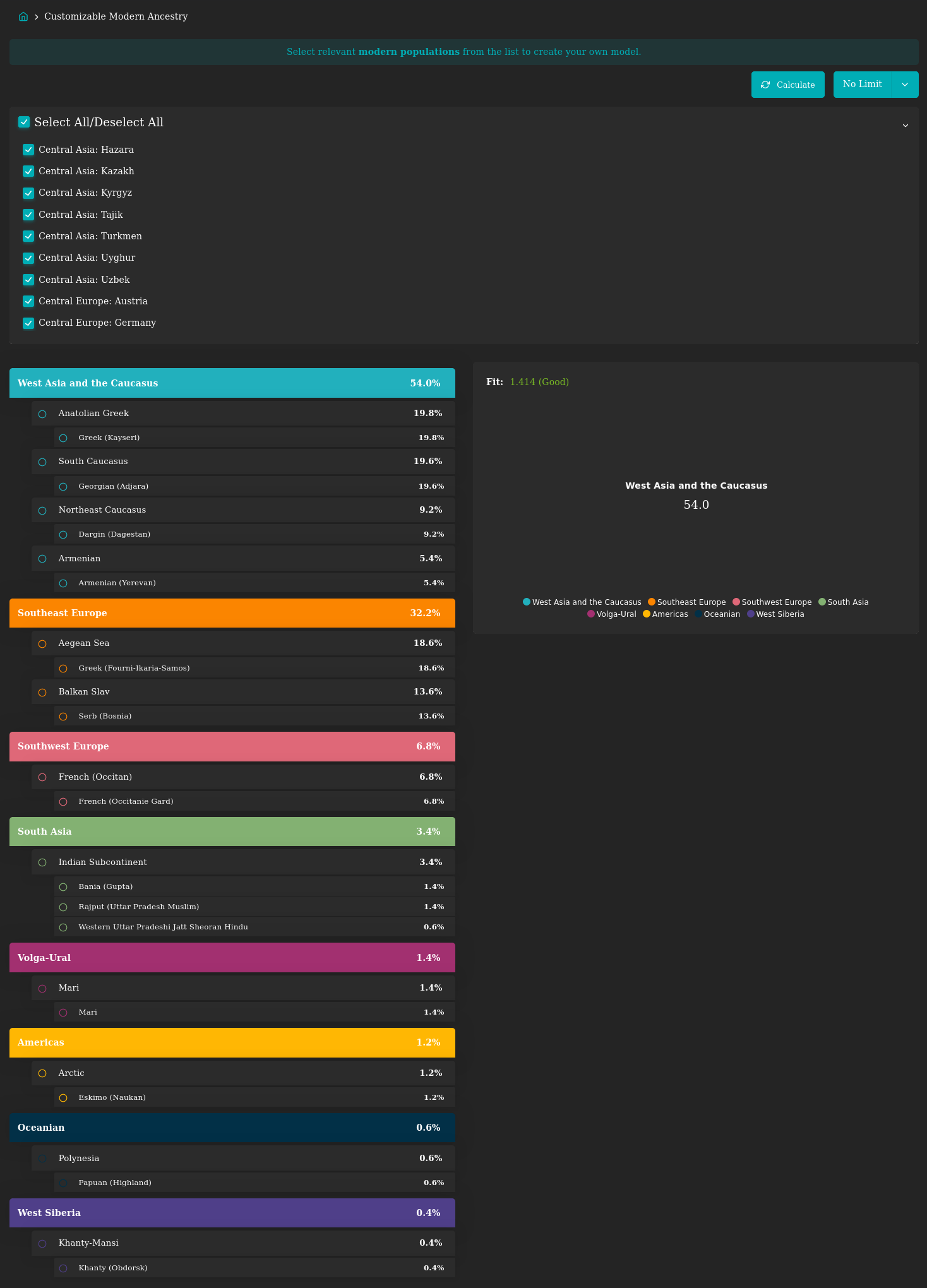Go to the home page icon
Screen dimensions: 927x1288
[x=23, y=16]
